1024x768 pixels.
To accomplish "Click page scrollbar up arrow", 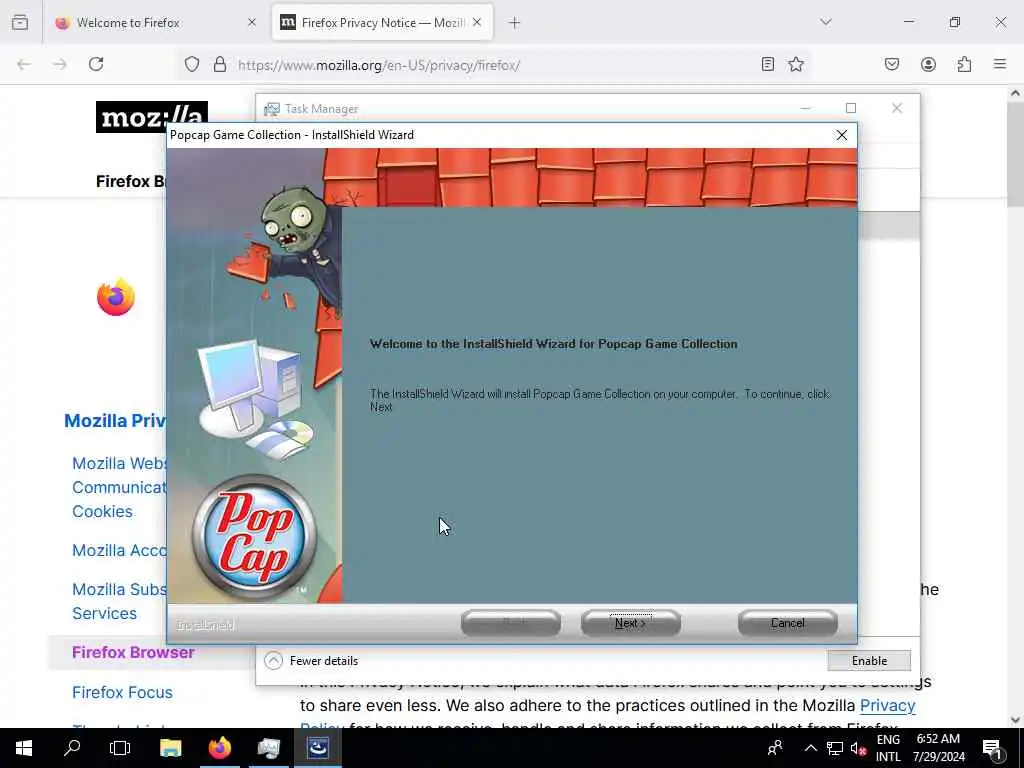I will pos(1015,93).
